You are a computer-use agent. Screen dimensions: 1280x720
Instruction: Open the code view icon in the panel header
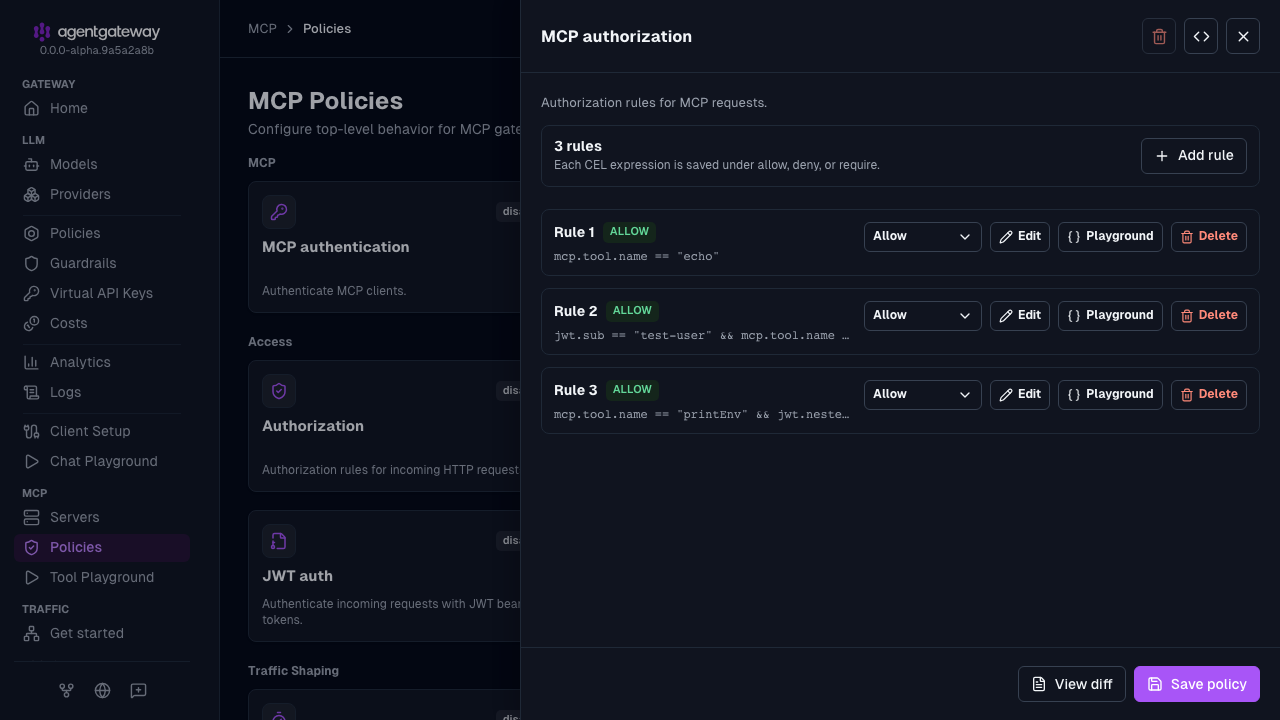pos(1201,36)
